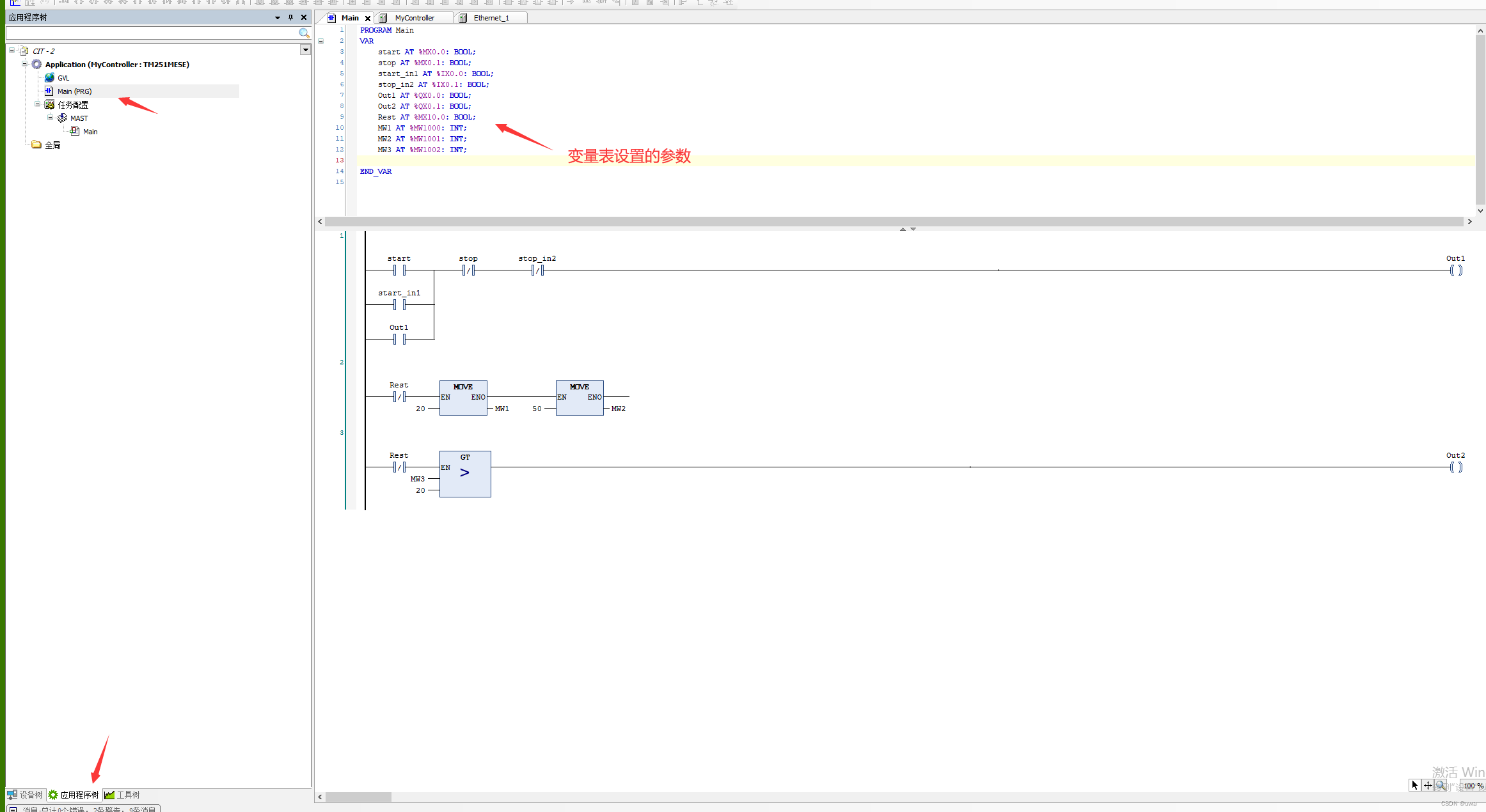Switch to the MyController tab
Screen dimensions: 1486x812
click(414, 17)
